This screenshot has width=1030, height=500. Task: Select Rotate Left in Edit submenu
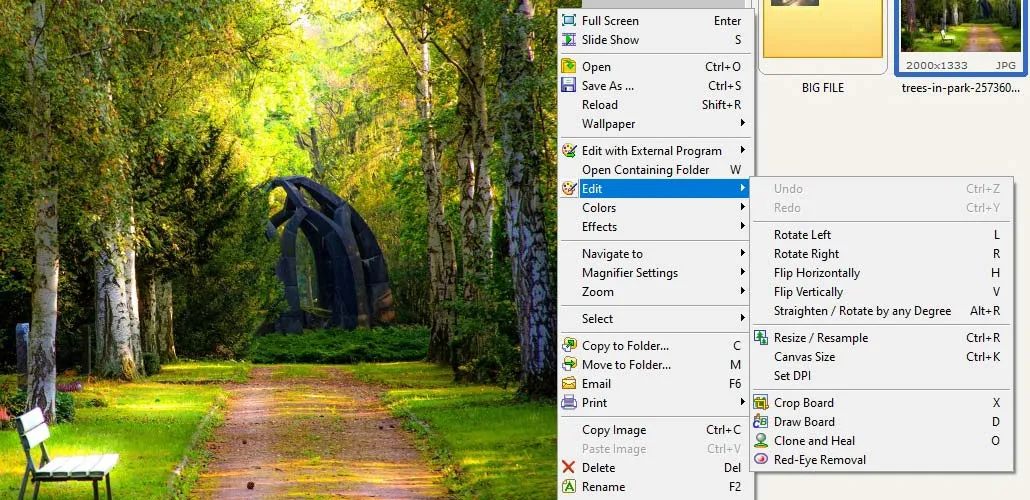point(881,235)
